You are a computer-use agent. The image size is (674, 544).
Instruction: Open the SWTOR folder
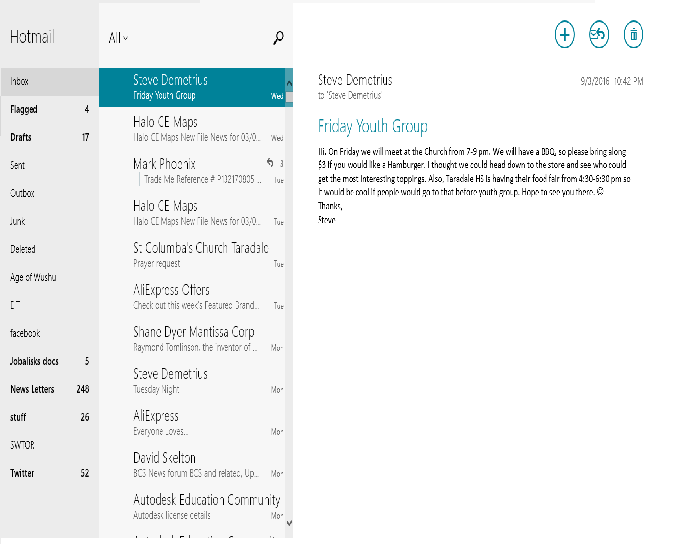pos(49,445)
